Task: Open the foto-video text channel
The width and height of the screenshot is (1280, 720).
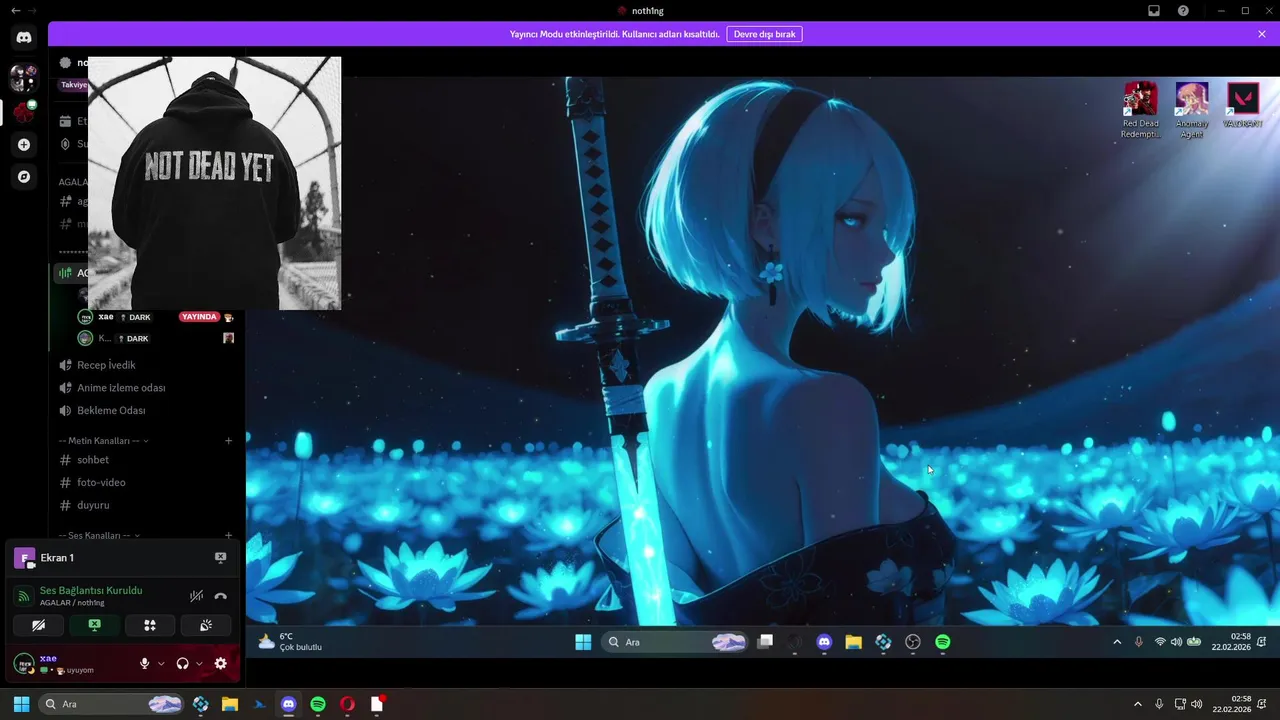Action: (x=146, y=483)
